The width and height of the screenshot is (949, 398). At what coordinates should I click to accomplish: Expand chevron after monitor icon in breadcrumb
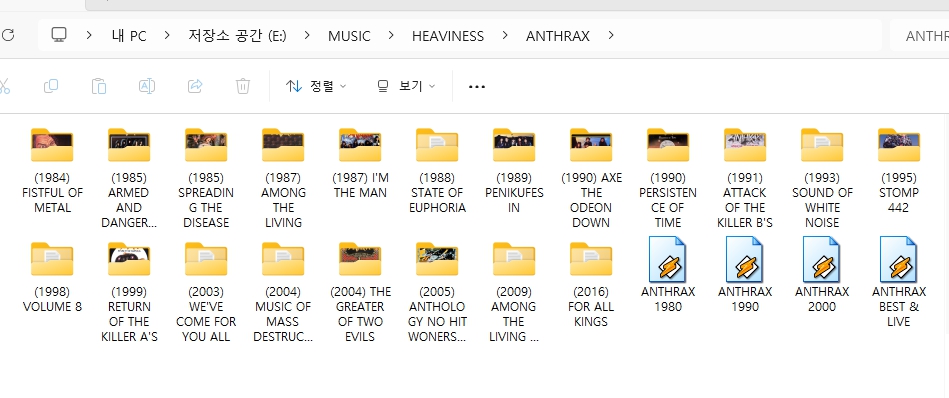click(89, 35)
